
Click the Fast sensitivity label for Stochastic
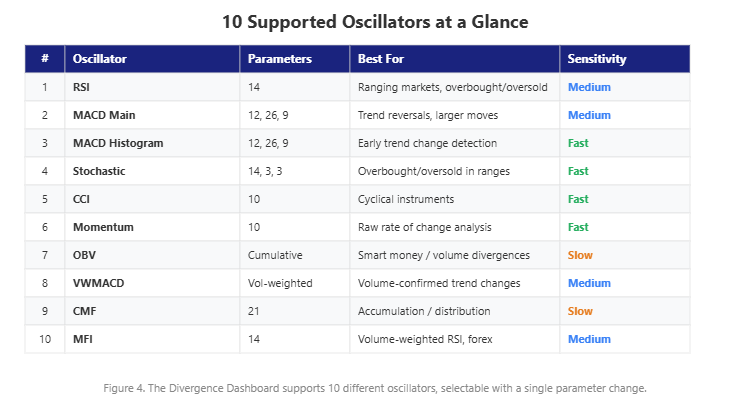point(578,171)
